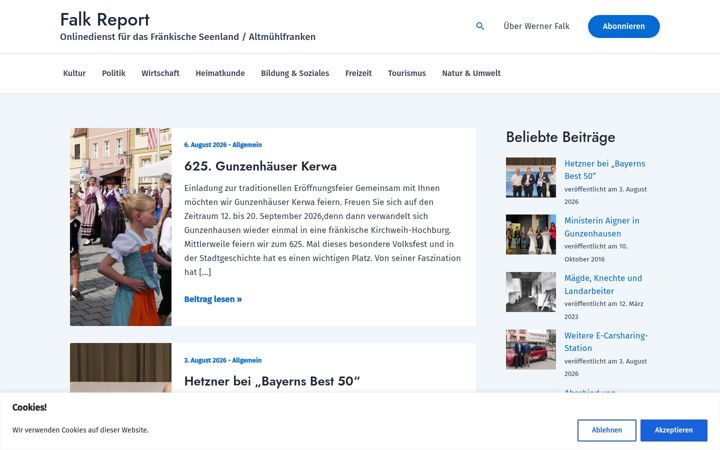Click date text 3. August 2026 in main list

[x=205, y=360]
